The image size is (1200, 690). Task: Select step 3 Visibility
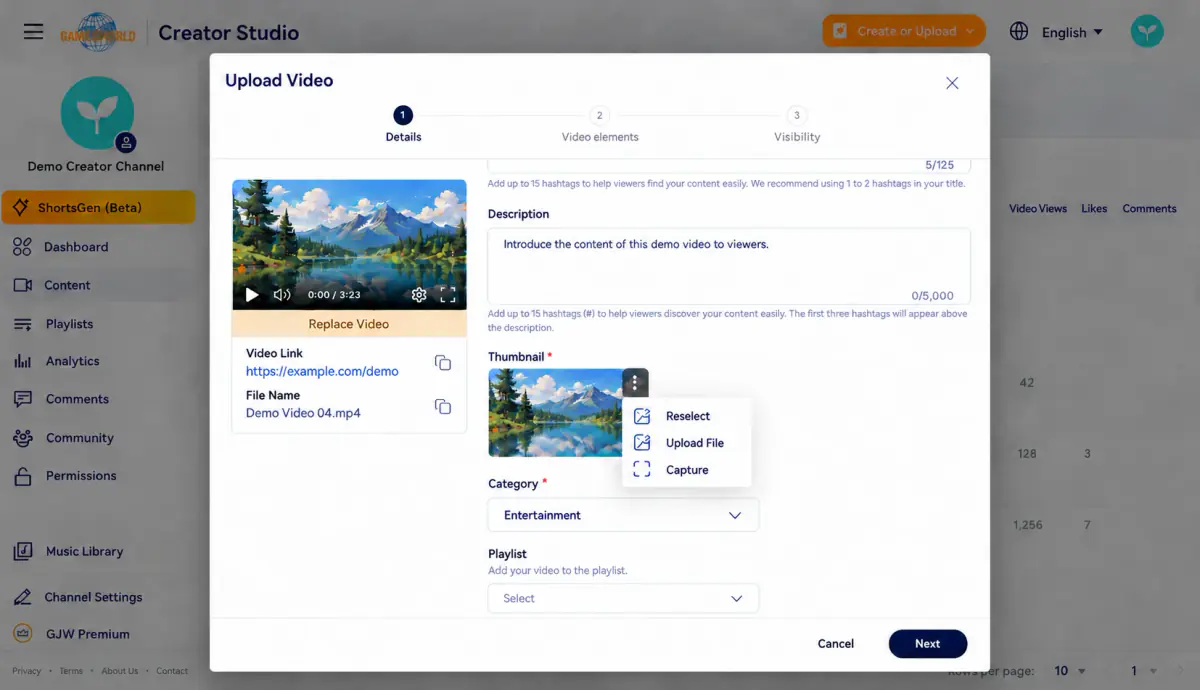796,125
